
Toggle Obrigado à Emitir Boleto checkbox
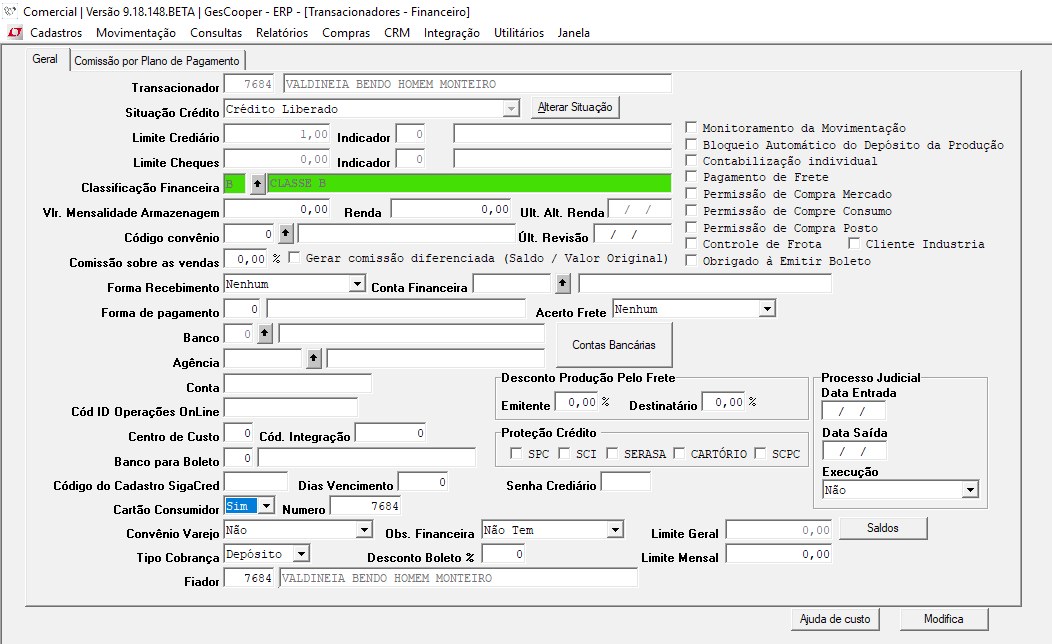coord(691,261)
